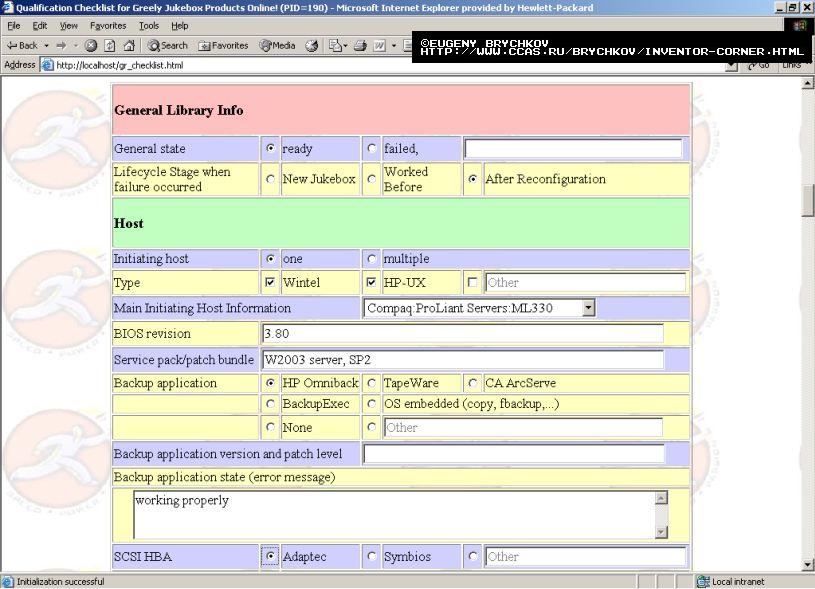Open the Edit menu
The image size is (815, 589).
point(40,25)
